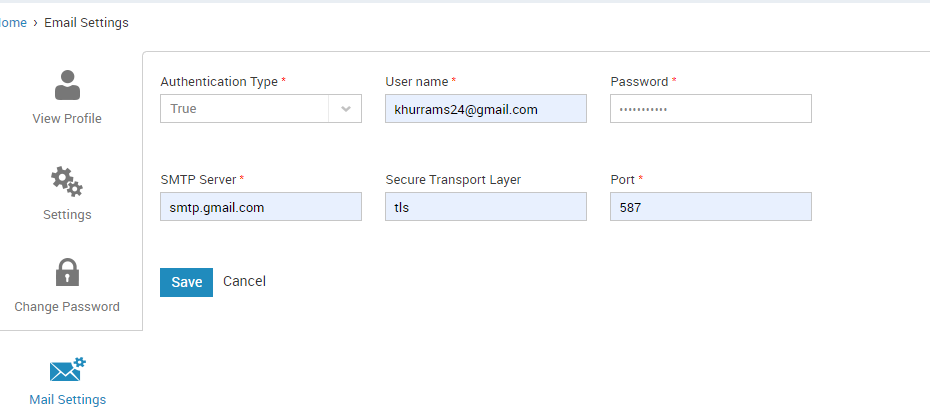The width and height of the screenshot is (930, 419).
Task: Click the Port field showing 587
Action: 711,207
